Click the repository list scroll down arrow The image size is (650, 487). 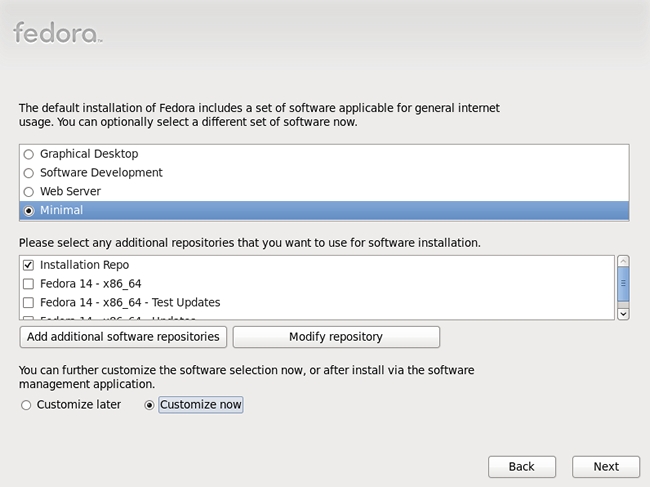pos(623,314)
